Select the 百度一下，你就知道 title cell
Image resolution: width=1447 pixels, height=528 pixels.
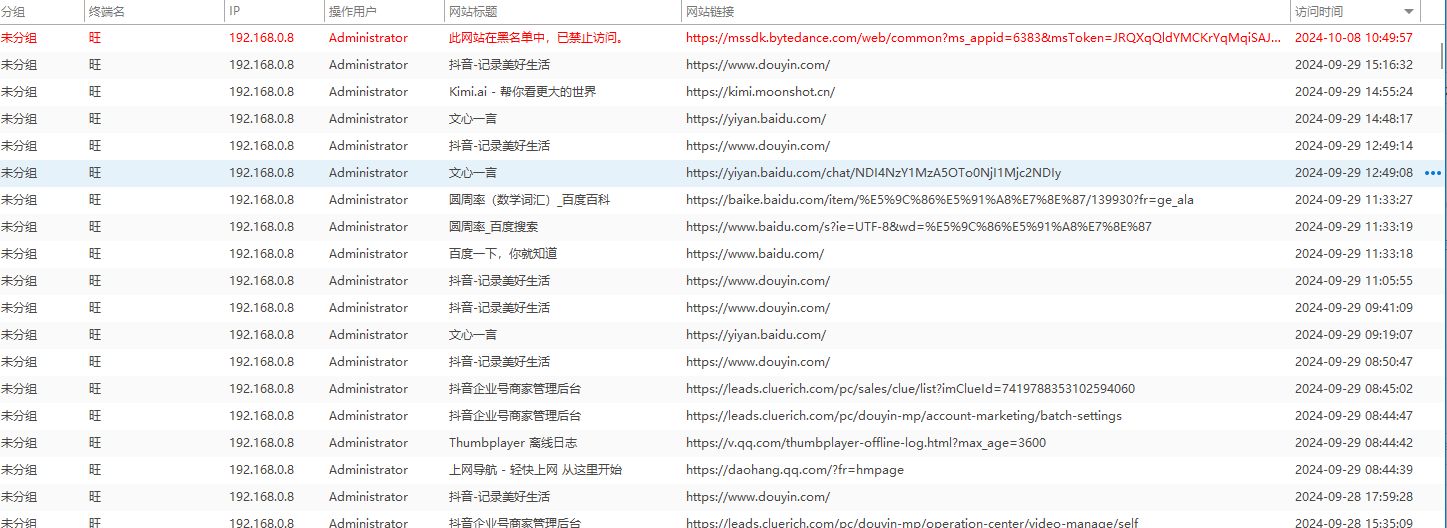pyautogui.click(x=503, y=254)
